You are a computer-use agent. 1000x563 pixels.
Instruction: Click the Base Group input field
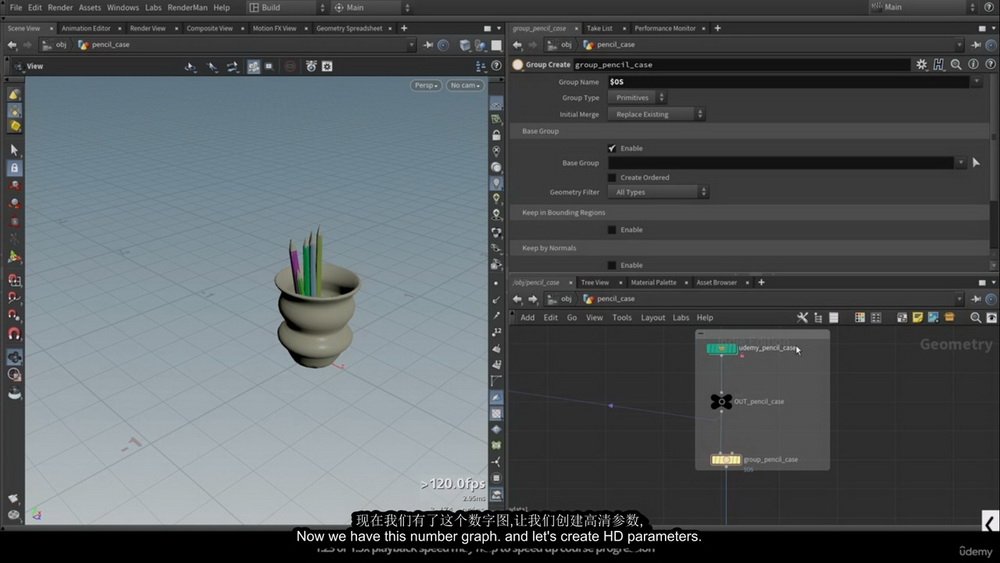(x=781, y=163)
